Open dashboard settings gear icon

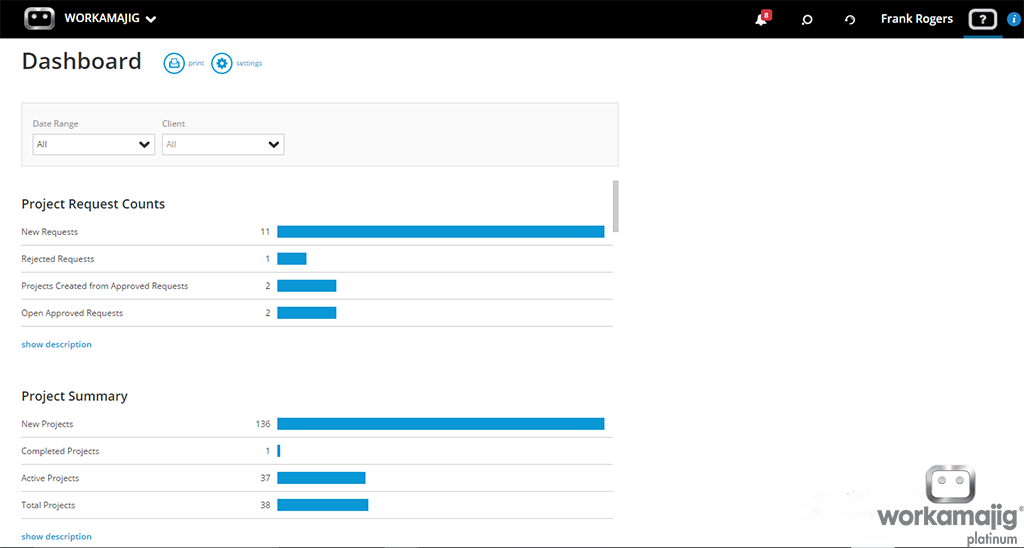click(x=221, y=63)
